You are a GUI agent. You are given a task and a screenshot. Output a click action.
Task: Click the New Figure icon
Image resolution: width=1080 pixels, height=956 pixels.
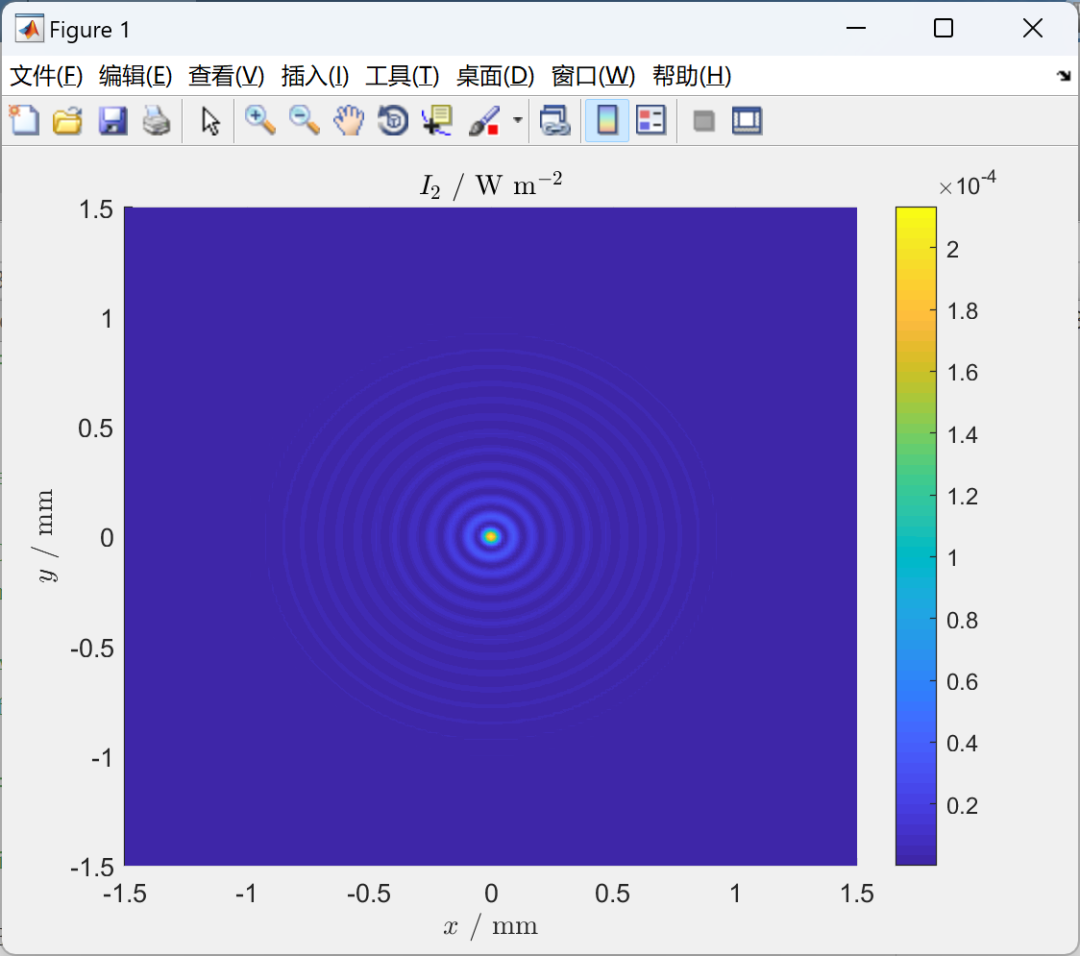coord(24,121)
